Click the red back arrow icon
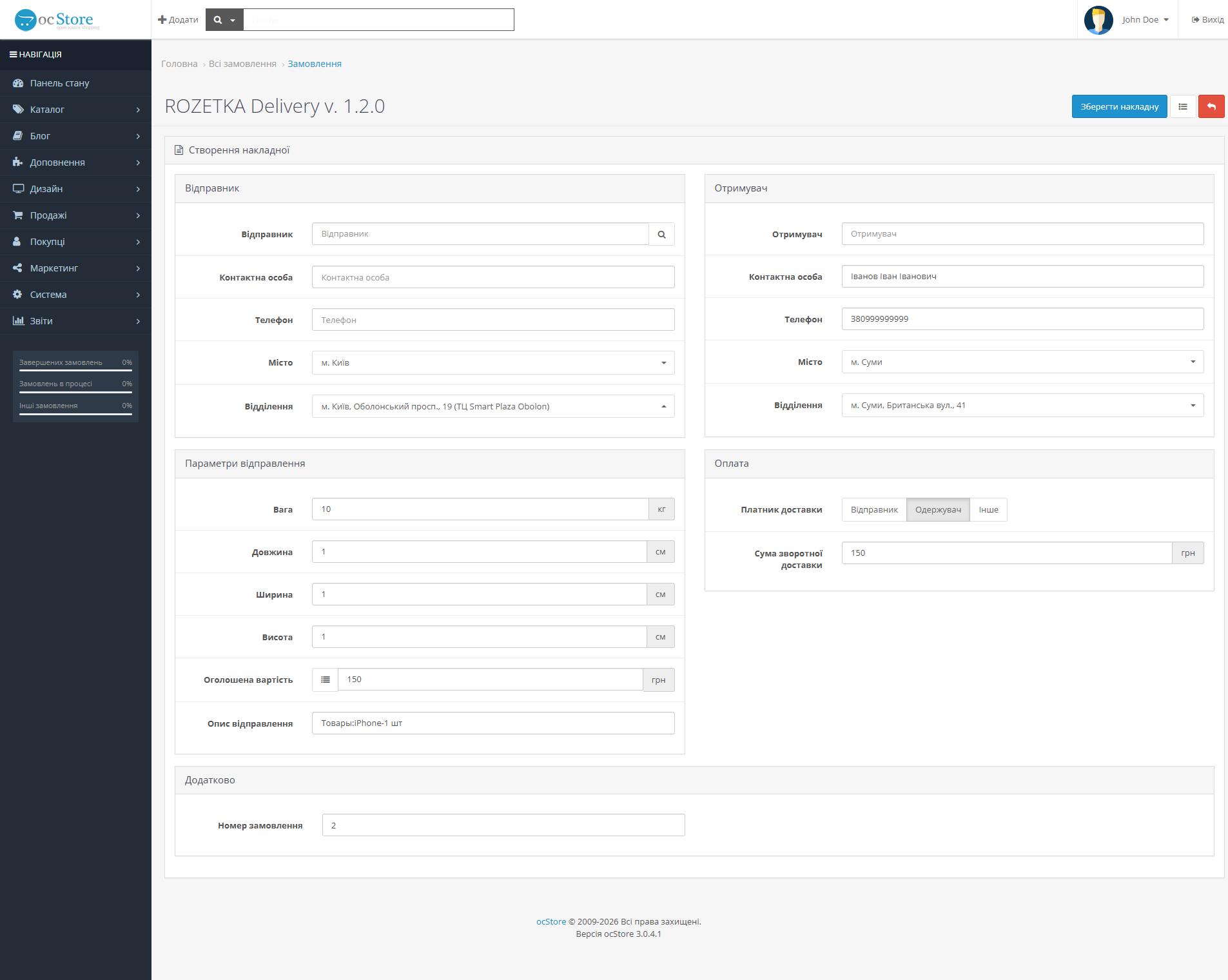 (x=1211, y=106)
